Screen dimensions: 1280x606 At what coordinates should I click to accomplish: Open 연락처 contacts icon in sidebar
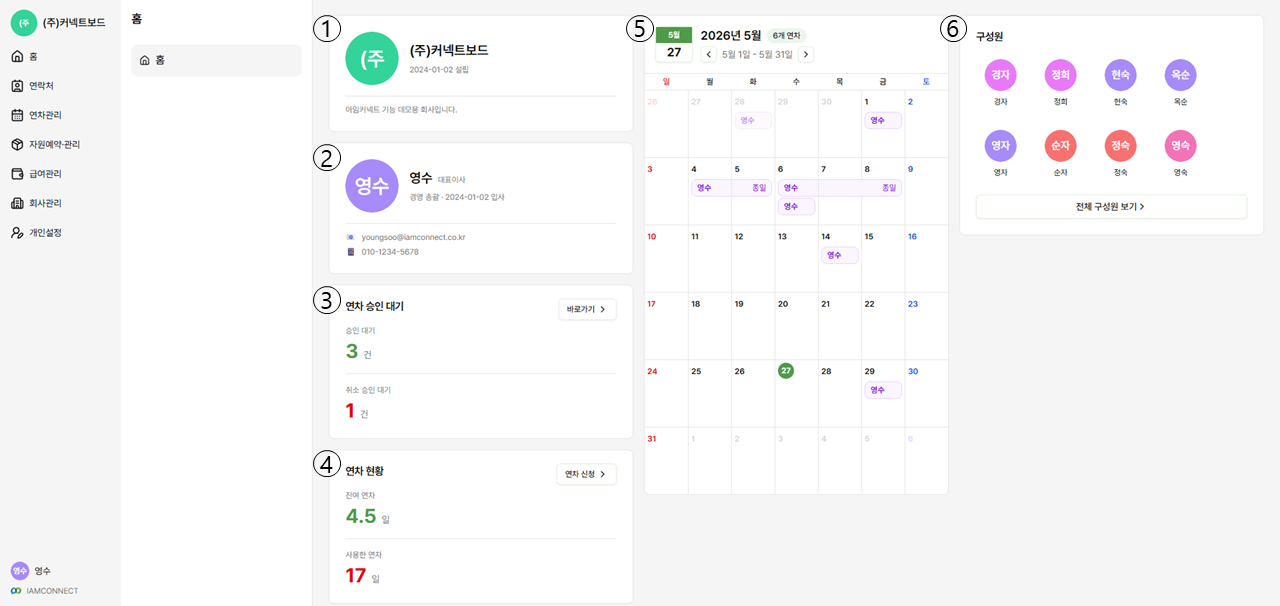(x=17, y=86)
